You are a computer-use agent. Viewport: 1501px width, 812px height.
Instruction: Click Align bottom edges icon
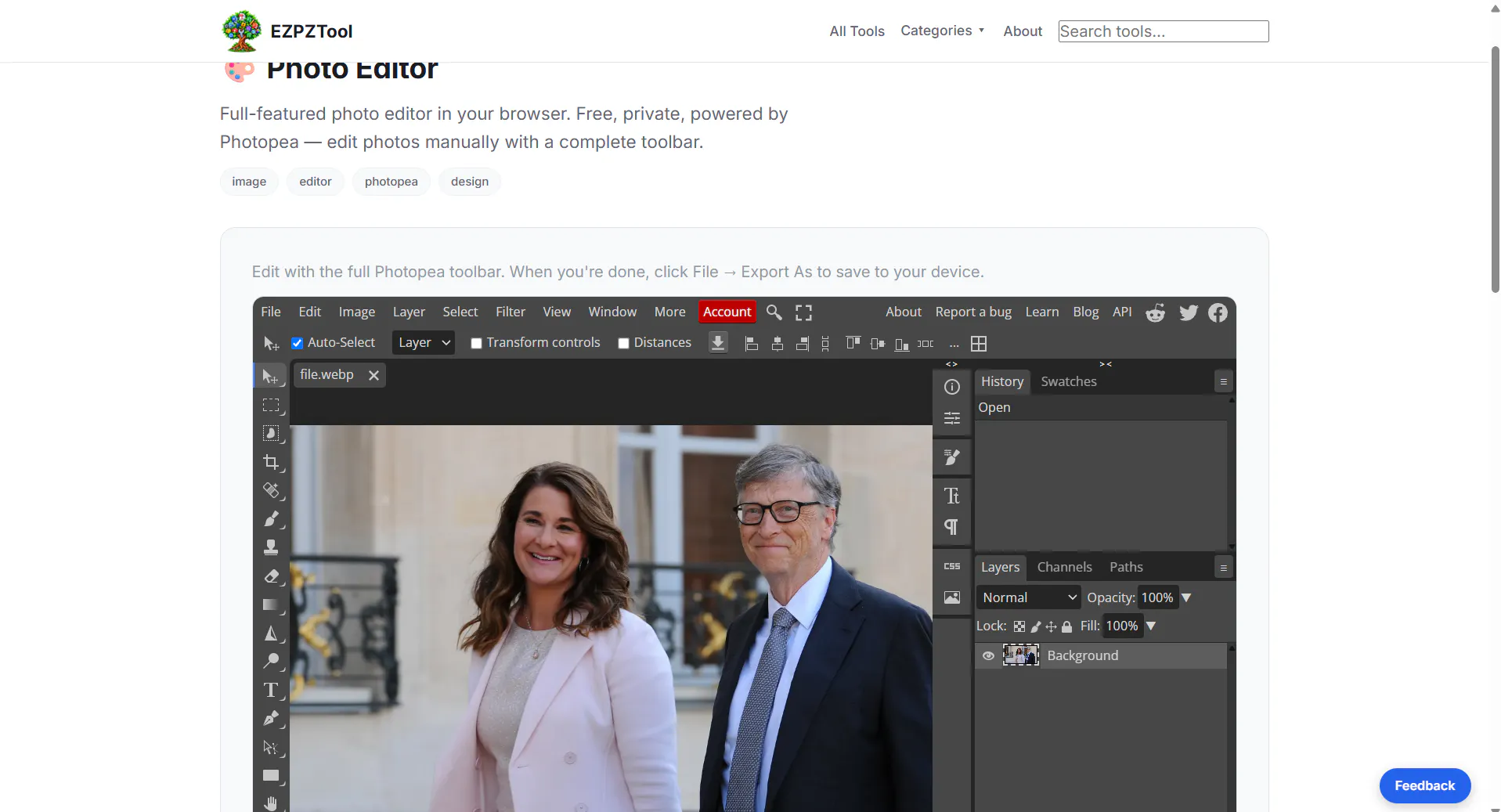point(902,344)
